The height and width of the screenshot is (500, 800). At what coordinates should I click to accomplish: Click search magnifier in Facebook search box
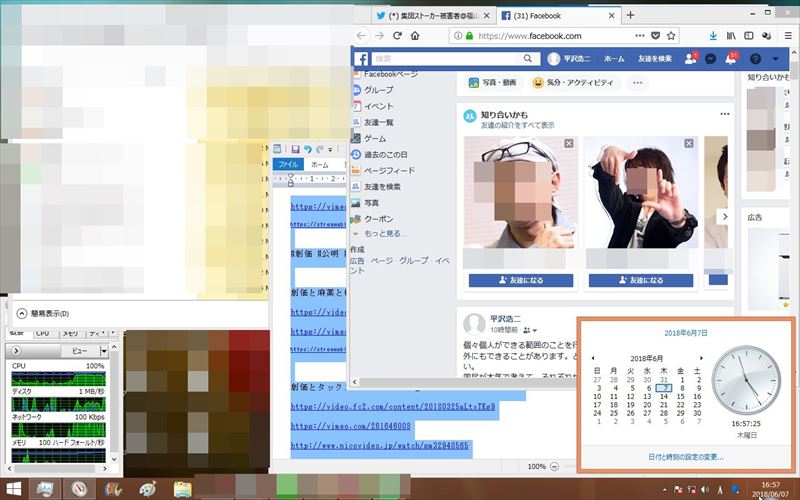pyautogui.click(x=528, y=59)
